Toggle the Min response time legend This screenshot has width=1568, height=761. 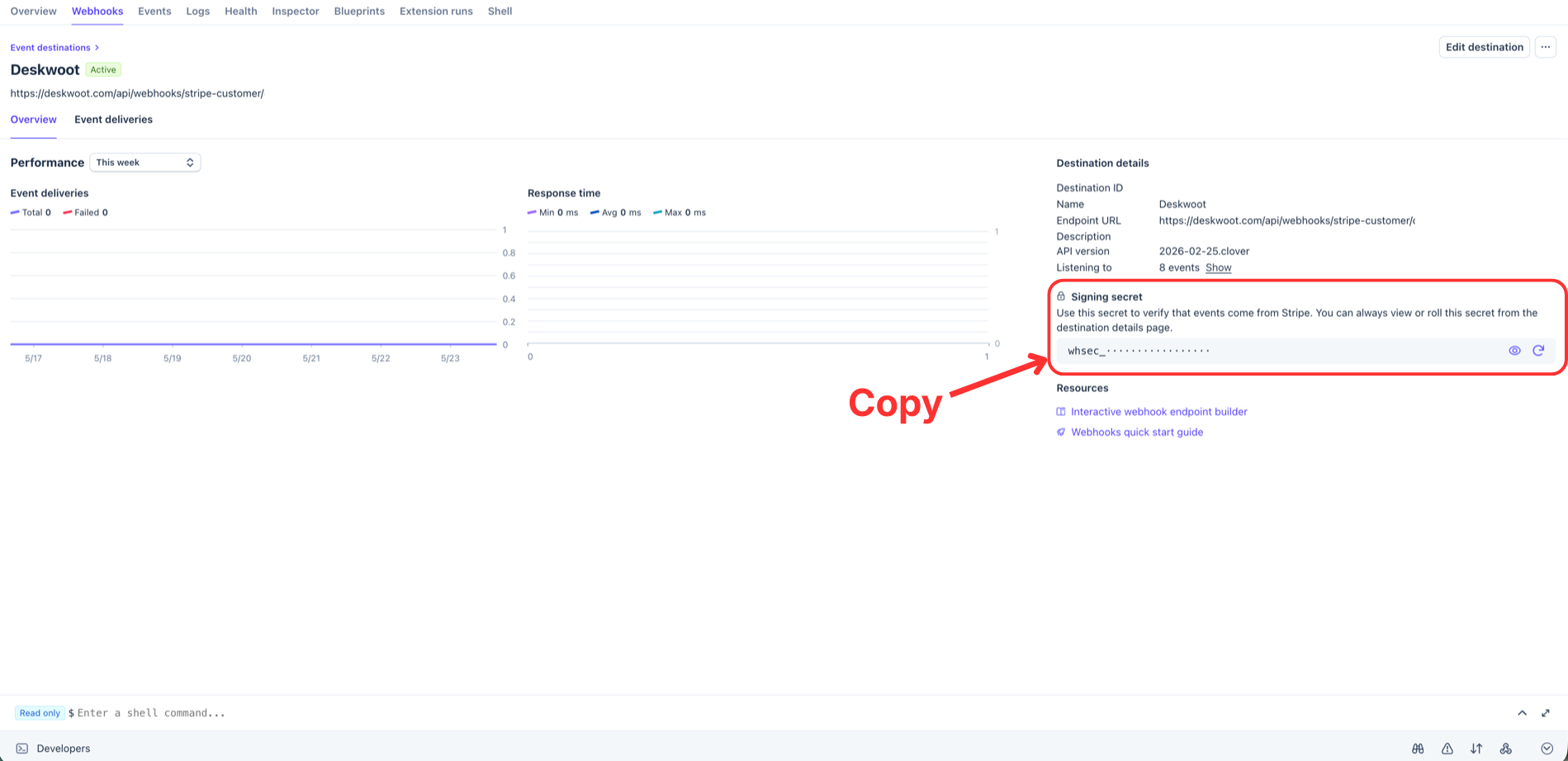(x=553, y=213)
